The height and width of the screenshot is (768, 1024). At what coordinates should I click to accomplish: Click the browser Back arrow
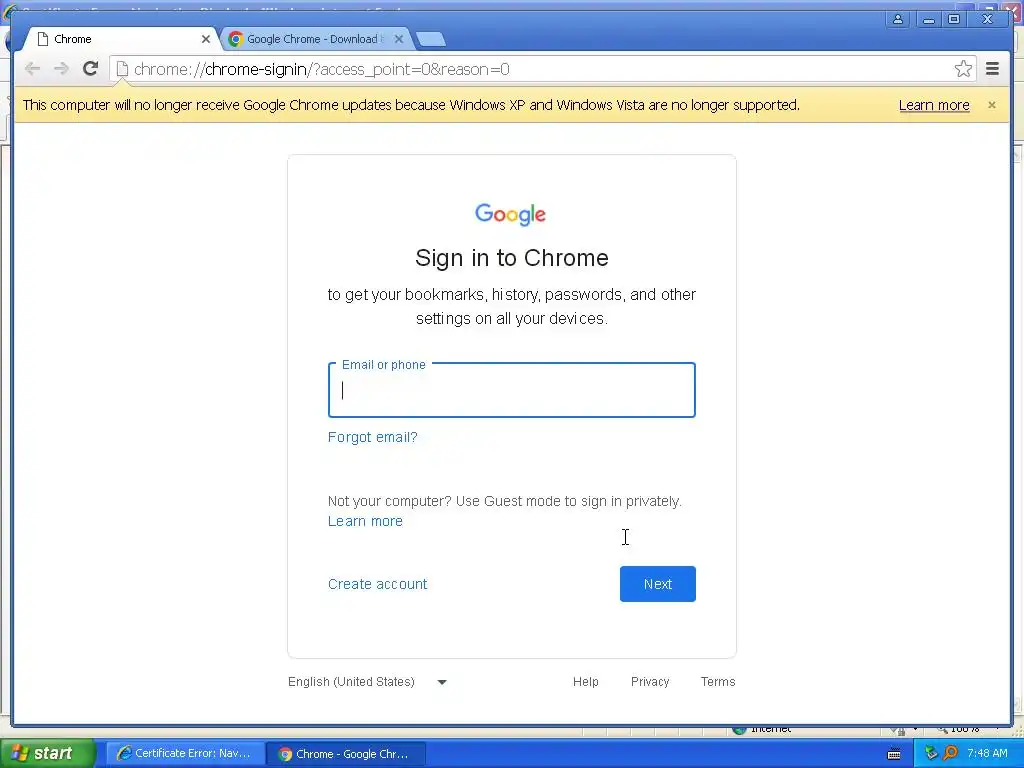point(32,69)
